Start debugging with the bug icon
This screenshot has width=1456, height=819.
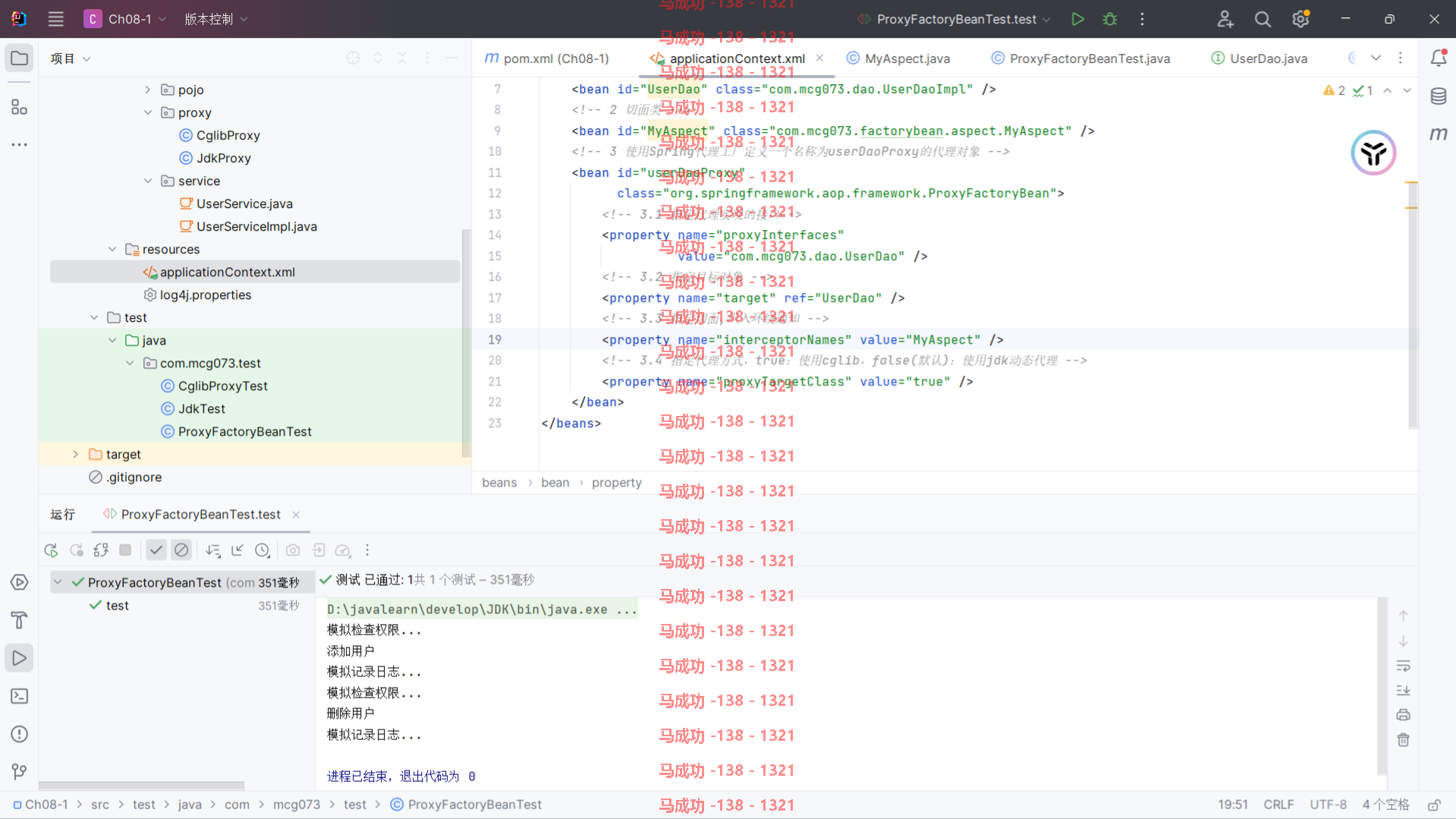click(1110, 19)
